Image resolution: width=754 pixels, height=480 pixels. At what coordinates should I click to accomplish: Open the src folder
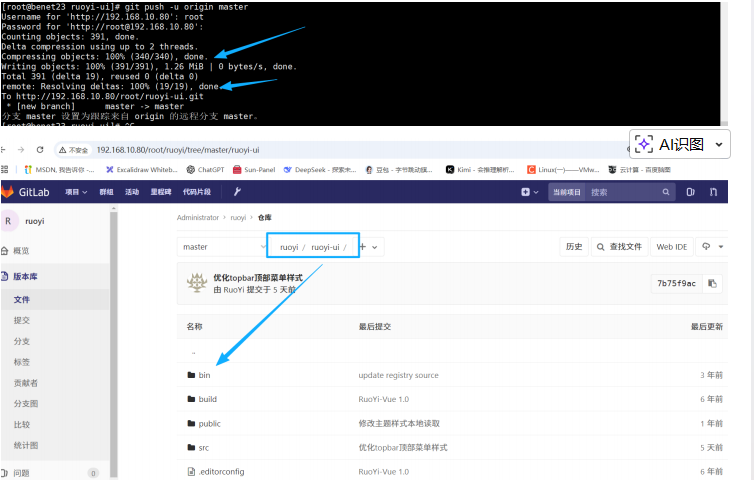(x=204, y=448)
